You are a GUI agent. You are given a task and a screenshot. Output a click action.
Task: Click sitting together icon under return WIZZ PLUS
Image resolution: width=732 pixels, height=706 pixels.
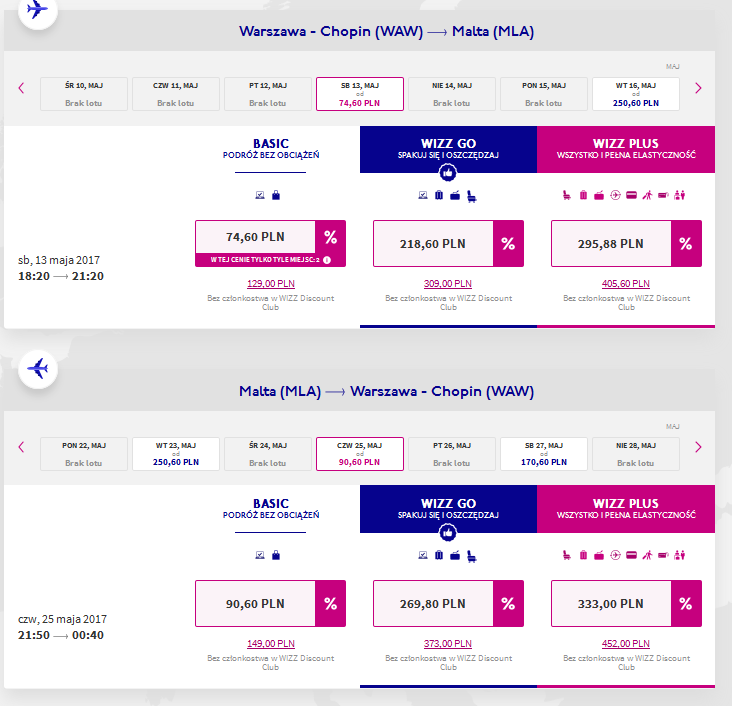[680, 555]
